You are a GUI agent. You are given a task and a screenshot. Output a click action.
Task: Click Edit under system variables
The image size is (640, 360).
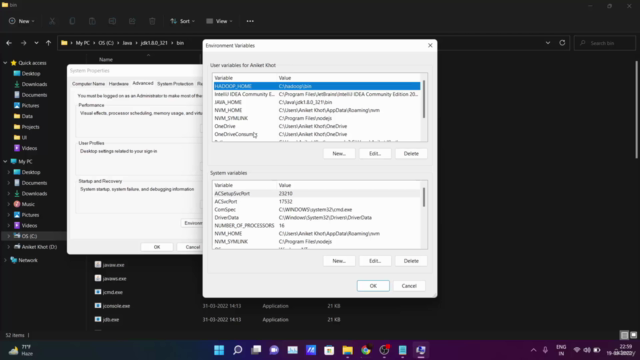click(375, 261)
